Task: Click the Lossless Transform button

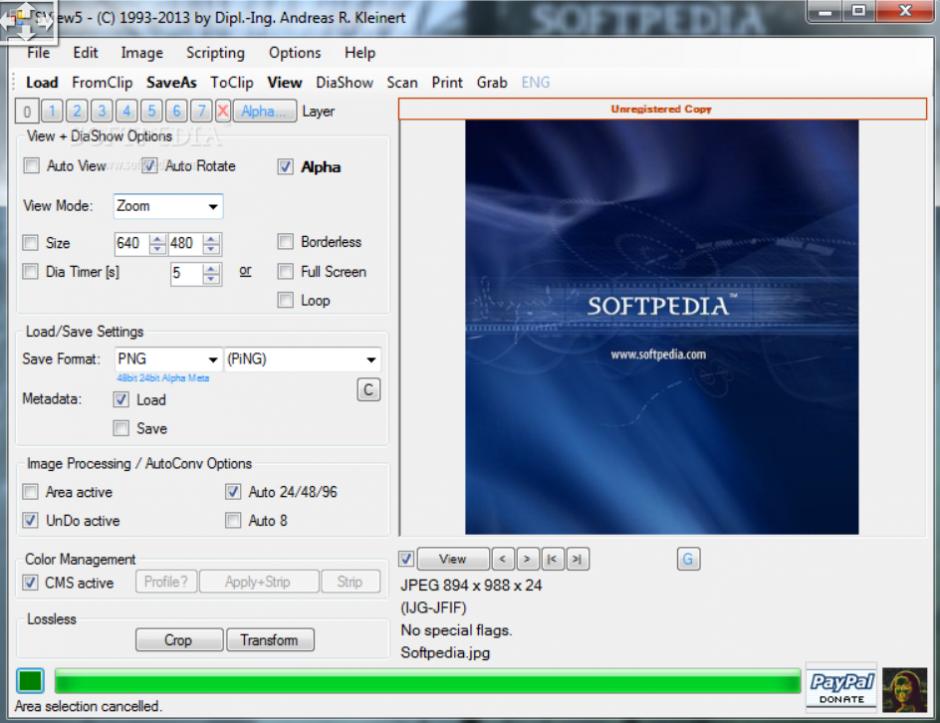Action: click(x=270, y=640)
